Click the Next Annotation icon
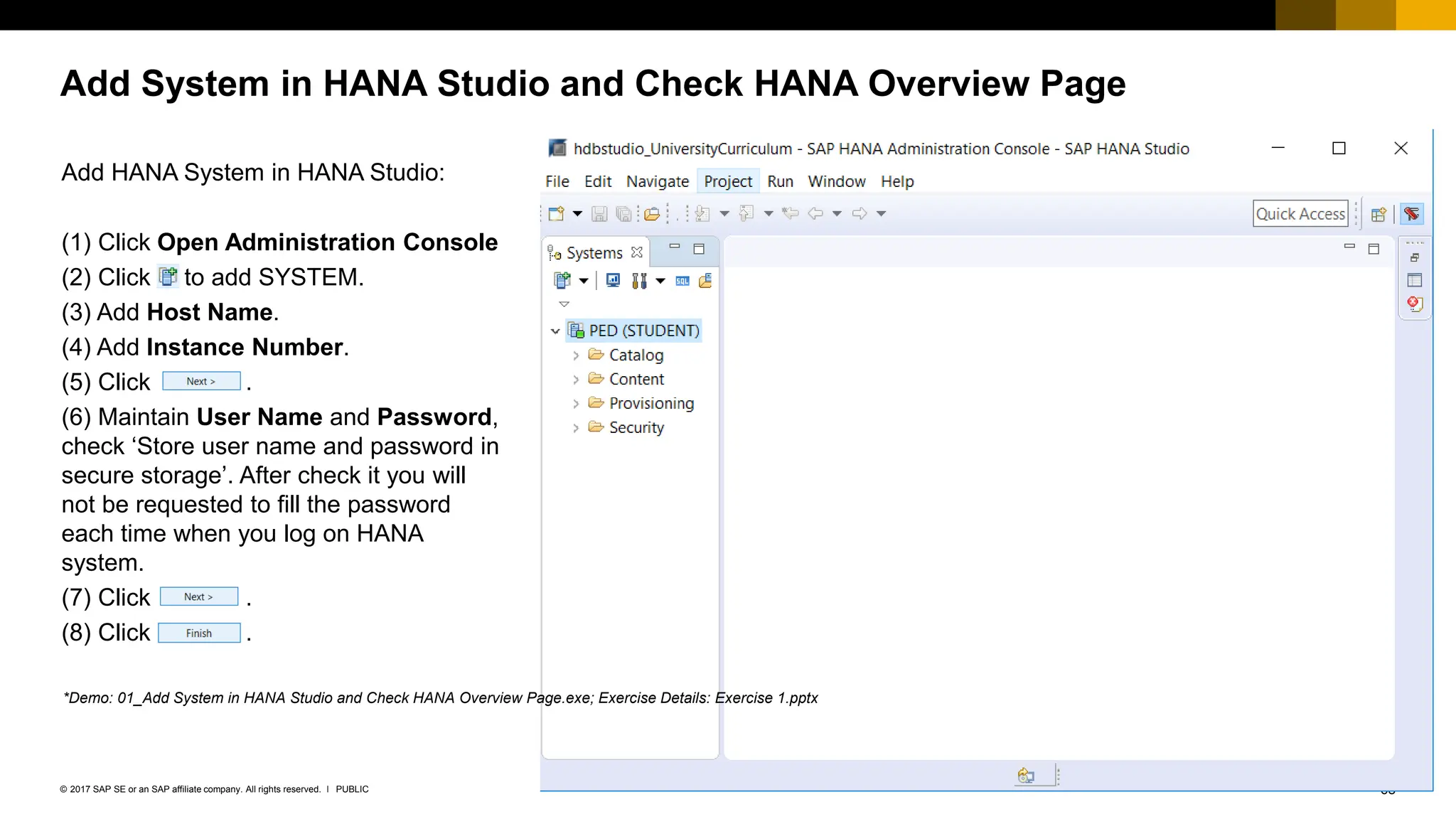 click(702, 213)
